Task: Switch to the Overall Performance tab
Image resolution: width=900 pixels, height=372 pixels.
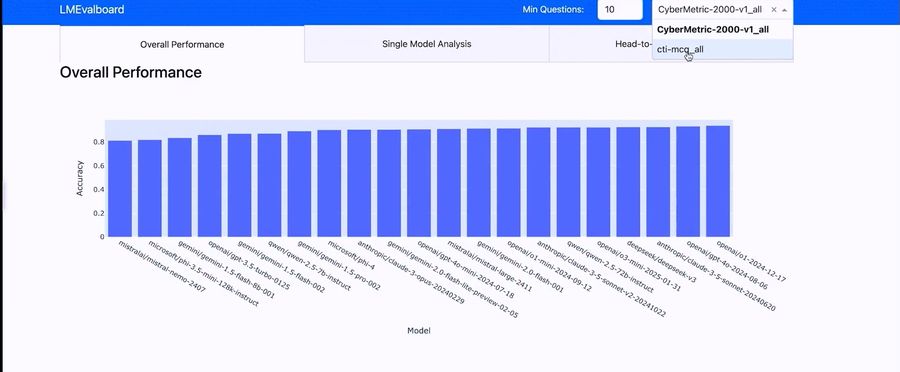Action: pyautogui.click(x=182, y=44)
